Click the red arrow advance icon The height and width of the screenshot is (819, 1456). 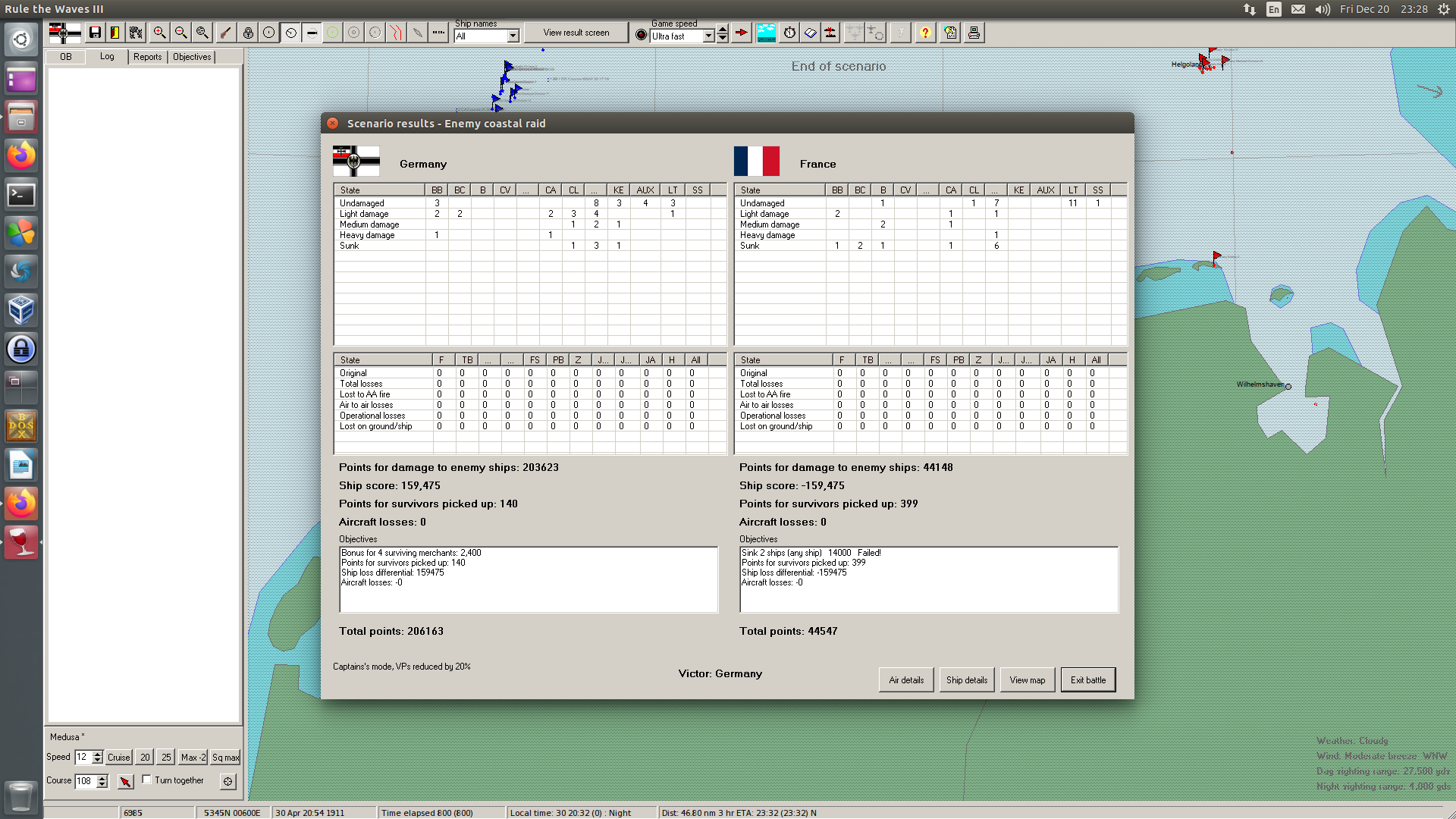tap(742, 33)
